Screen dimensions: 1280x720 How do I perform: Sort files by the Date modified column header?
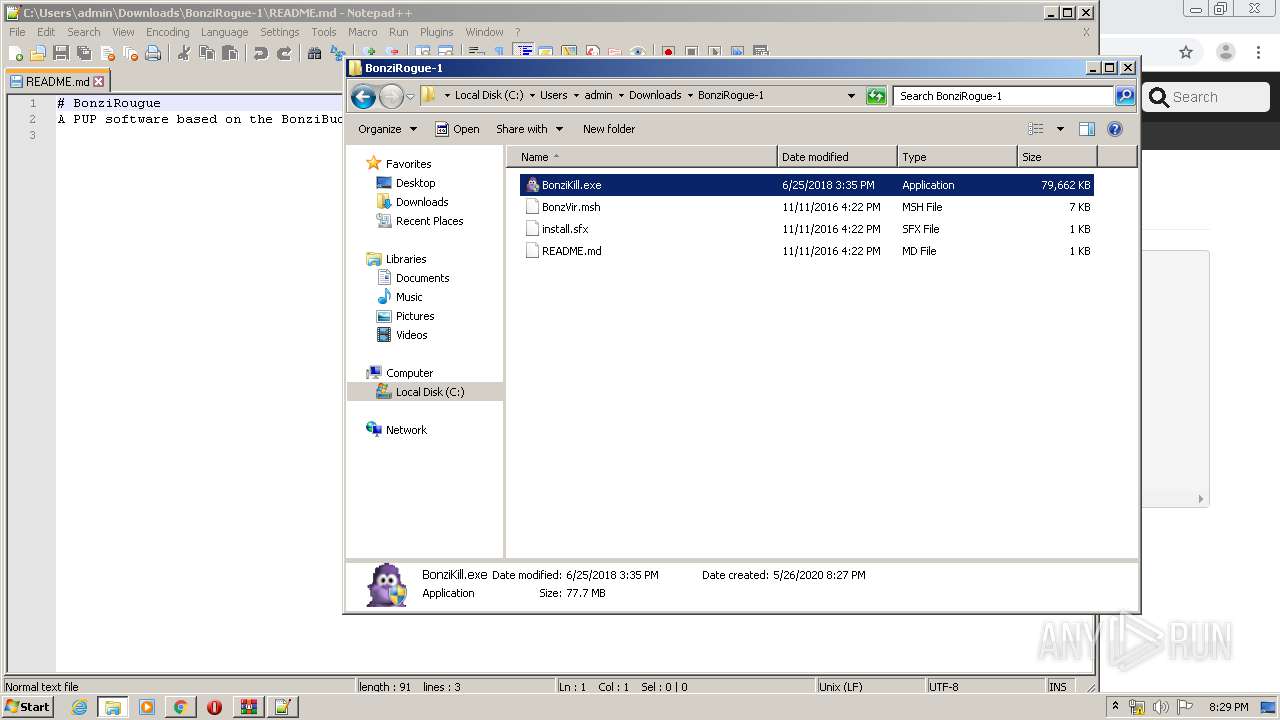pos(837,157)
